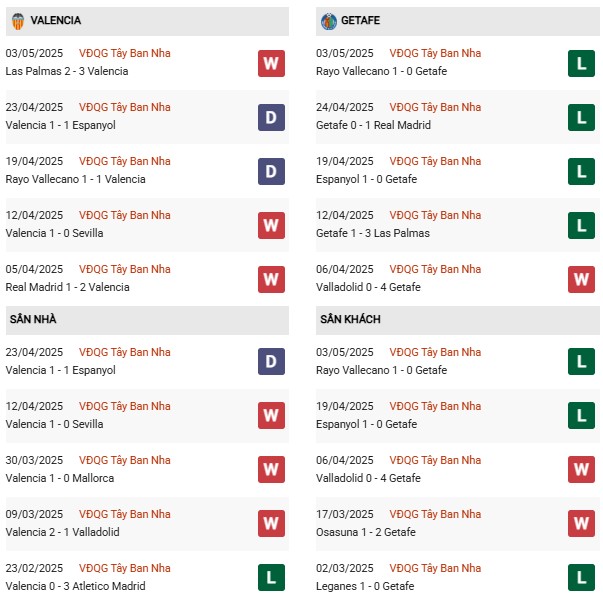Viewport: 603px width, 598px height.
Task: Open Espanyol 1 - 0 Getafe match under SÂN KHÁCH
Action: click(x=366, y=424)
